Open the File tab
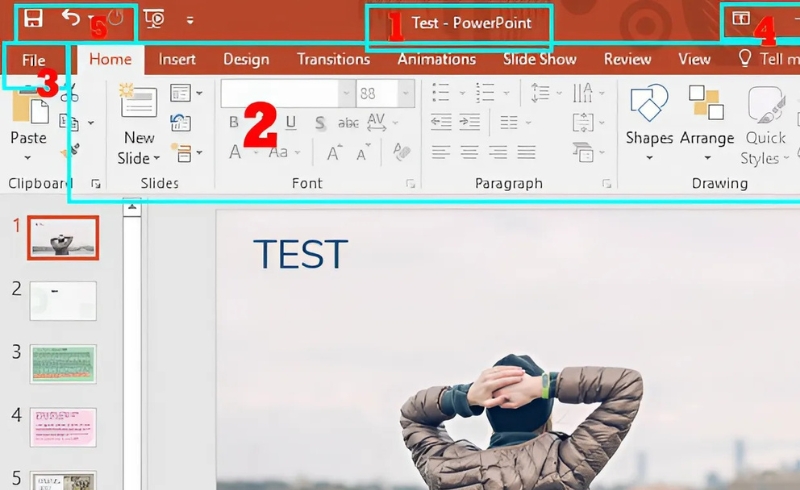The width and height of the screenshot is (800, 490). click(34, 60)
